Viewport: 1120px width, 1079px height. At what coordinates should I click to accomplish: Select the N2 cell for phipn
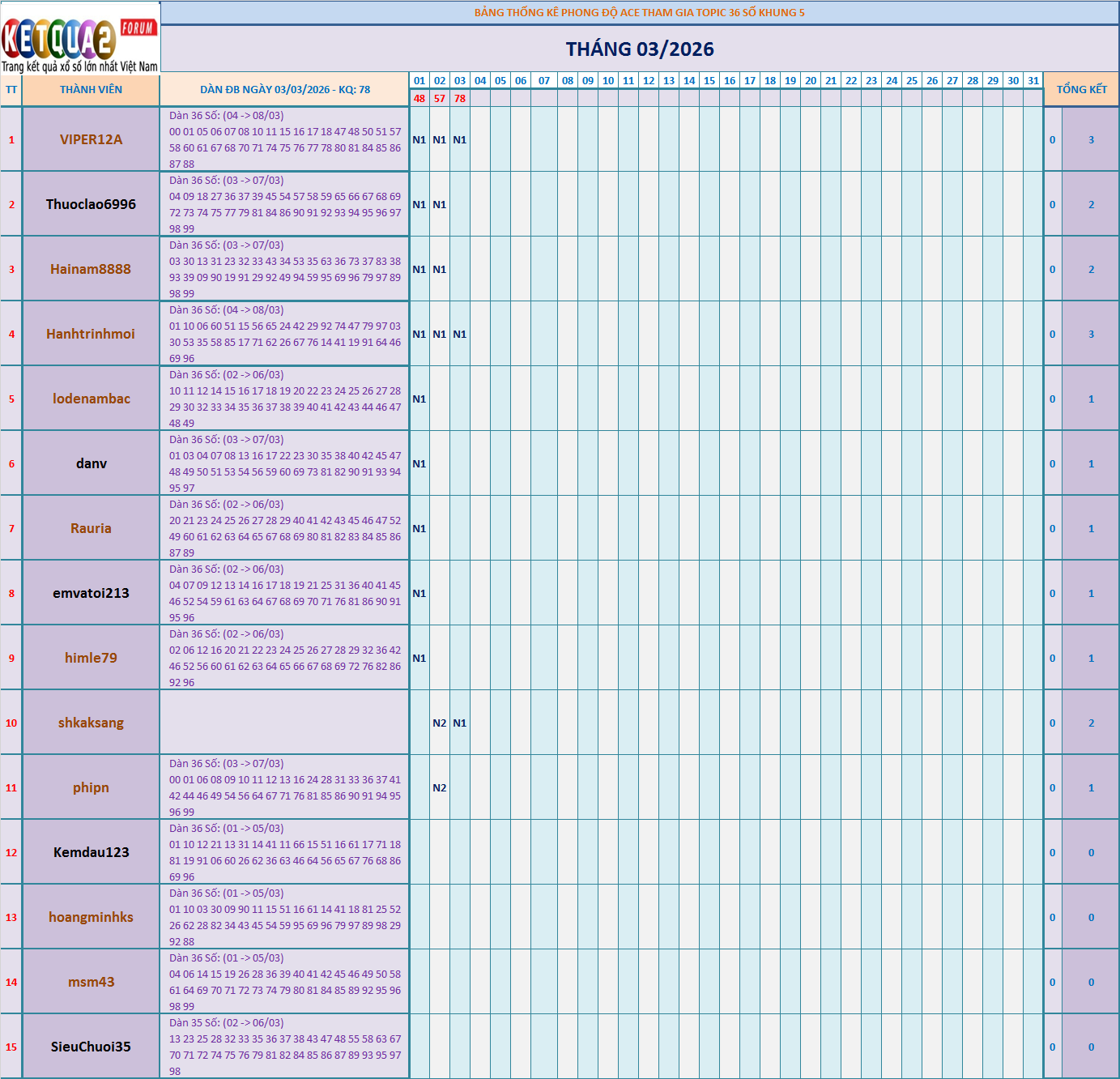tap(439, 787)
